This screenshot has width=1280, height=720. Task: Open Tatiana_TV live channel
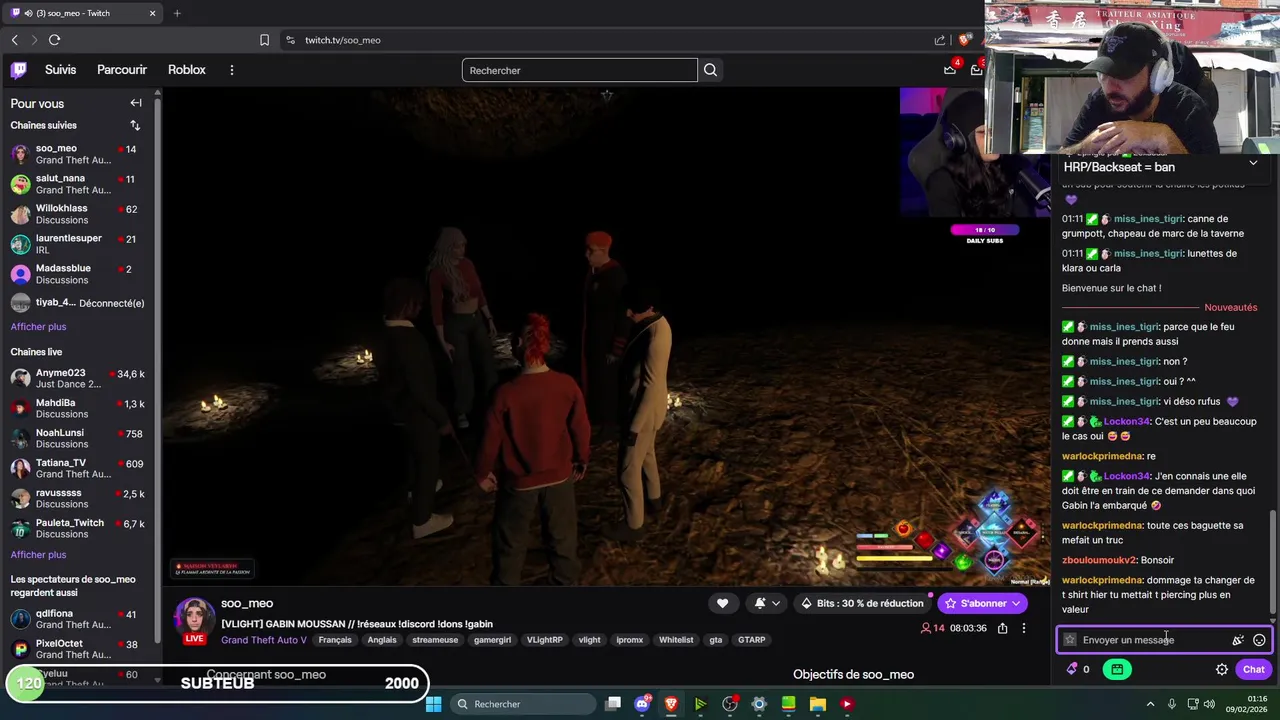pyautogui.click(x=78, y=469)
